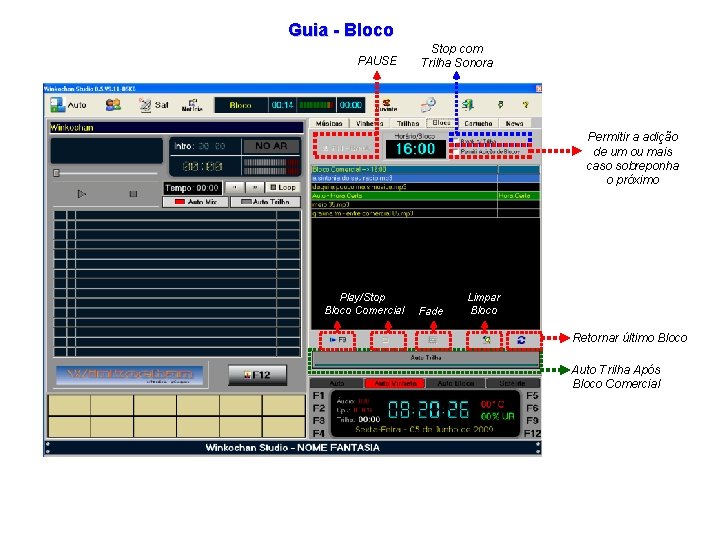Click the small settings icon beside help
Image resolution: width=720 pixels, height=540 pixels.
click(x=501, y=105)
